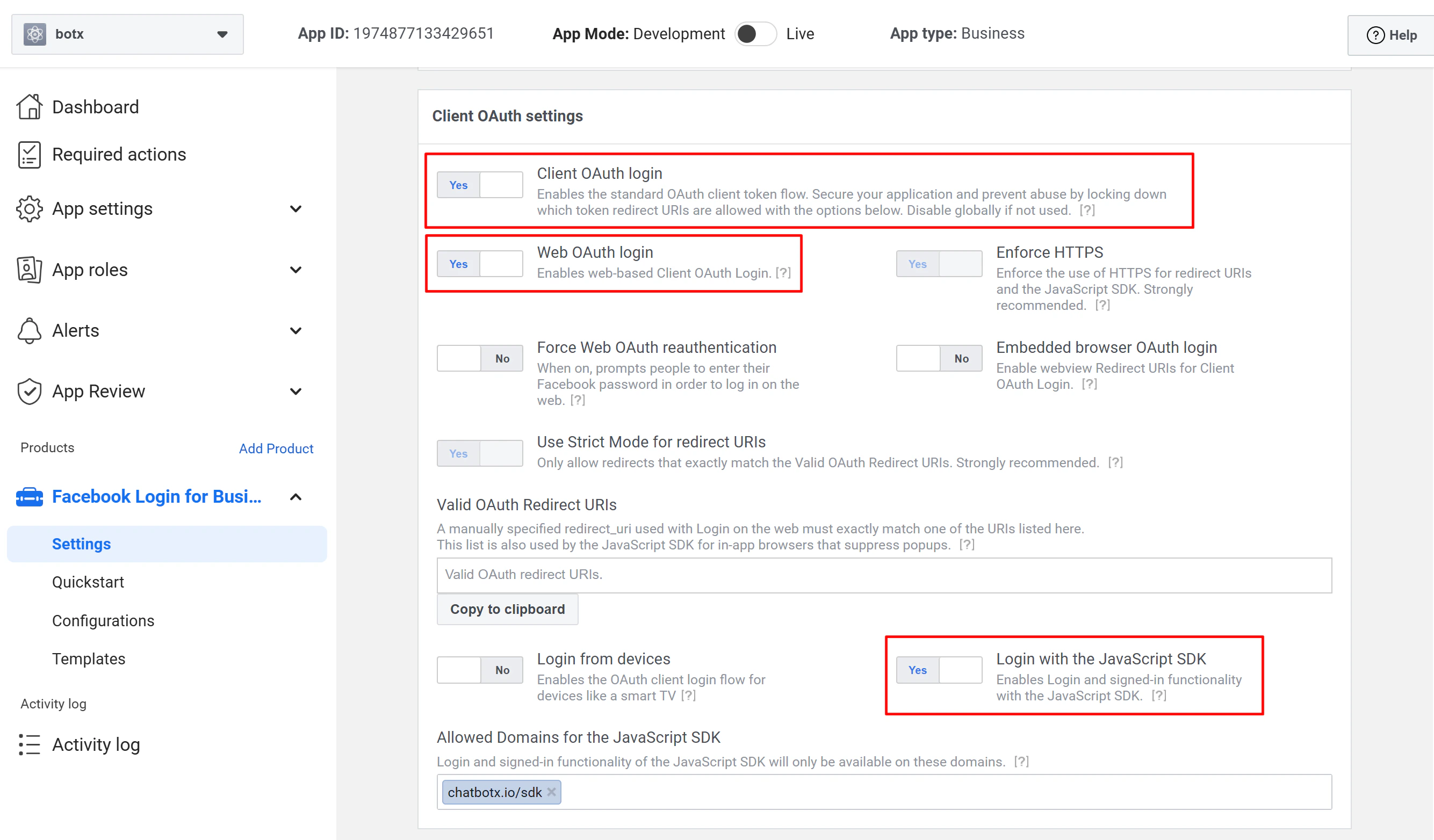Click help [?] for Login with JavaScript SDK

tap(1159, 696)
